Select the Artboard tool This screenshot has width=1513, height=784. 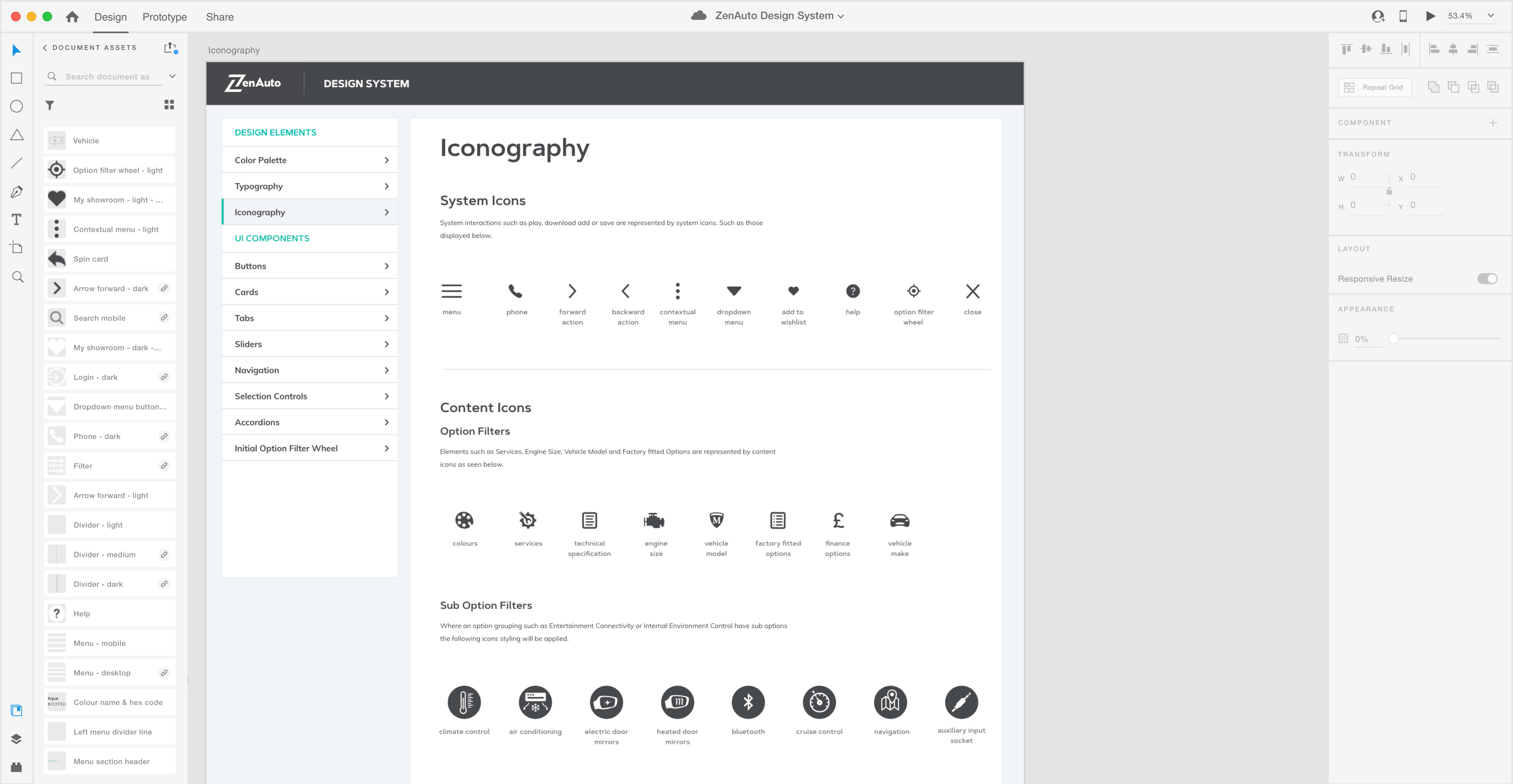[x=16, y=247]
